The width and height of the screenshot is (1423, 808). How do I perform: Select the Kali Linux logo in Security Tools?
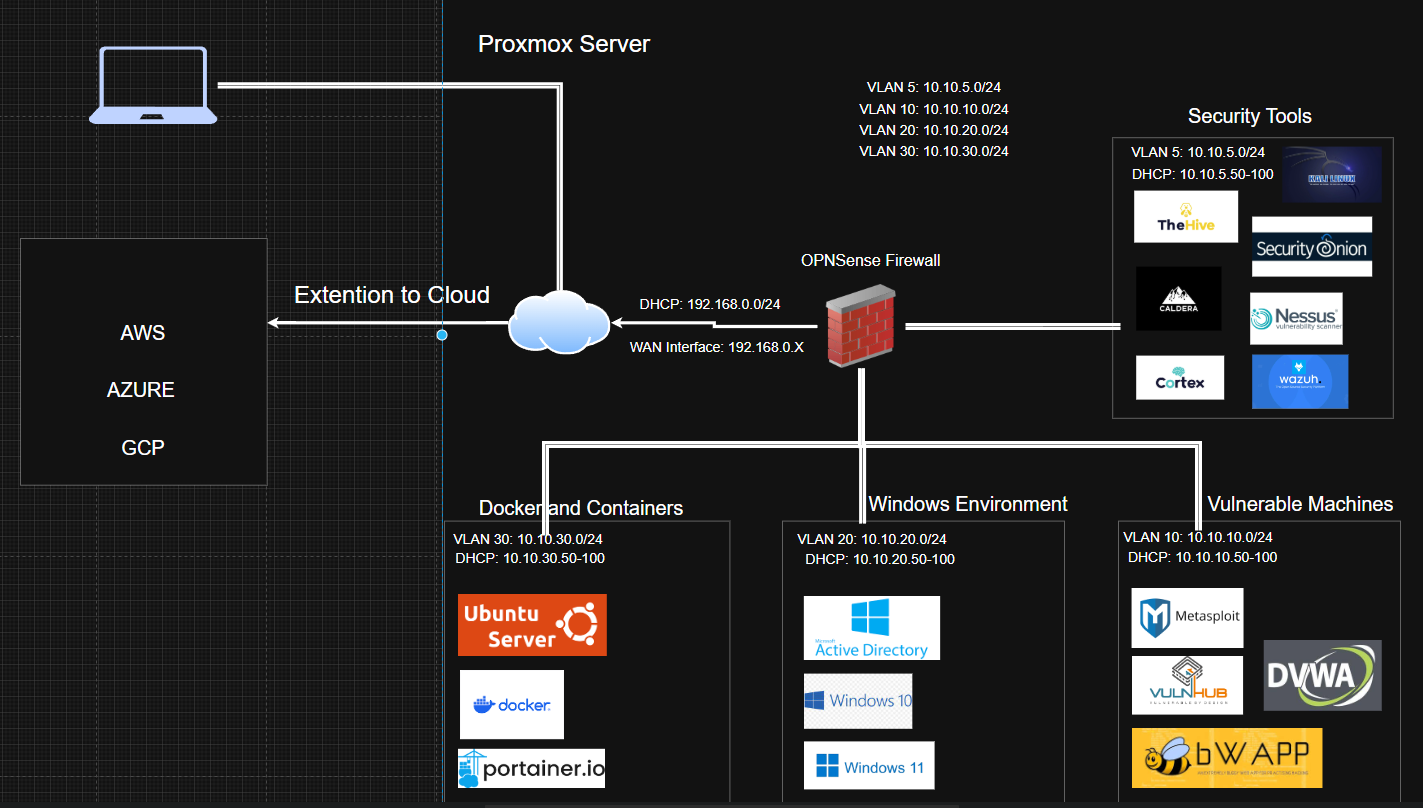pos(1332,174)
